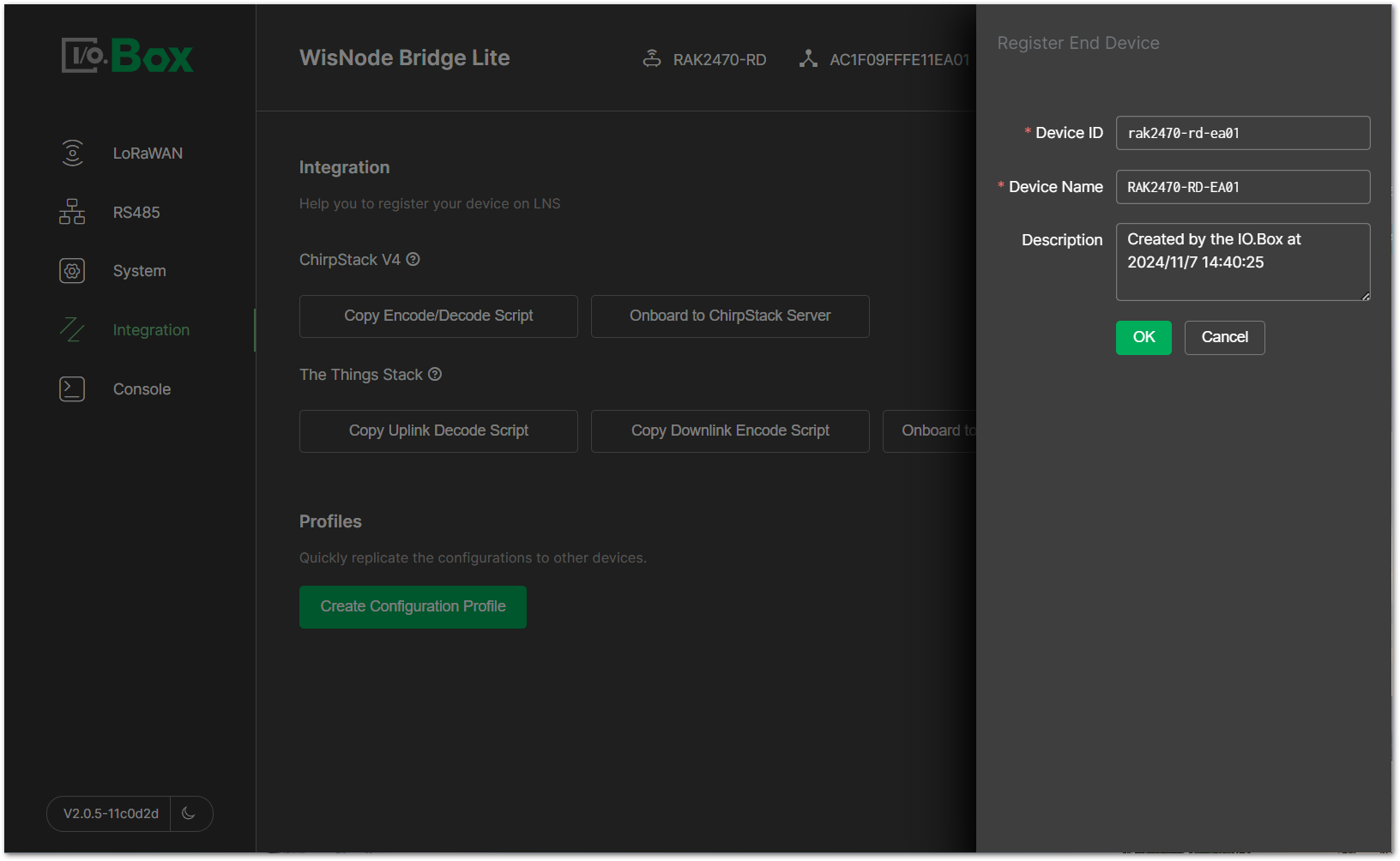Click the Register End Device heading

pyautogui.click(x=1077, y=43)
